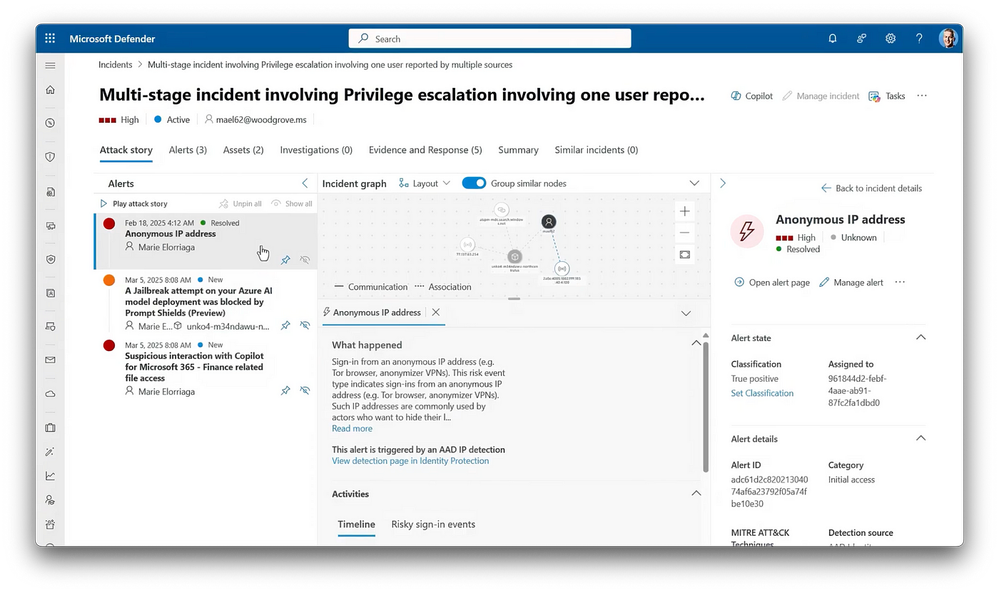Pin the Jailbreak attempt alert
Image resolution: width=999 pixels, height=593 pixels.
(x=285, y=325)
